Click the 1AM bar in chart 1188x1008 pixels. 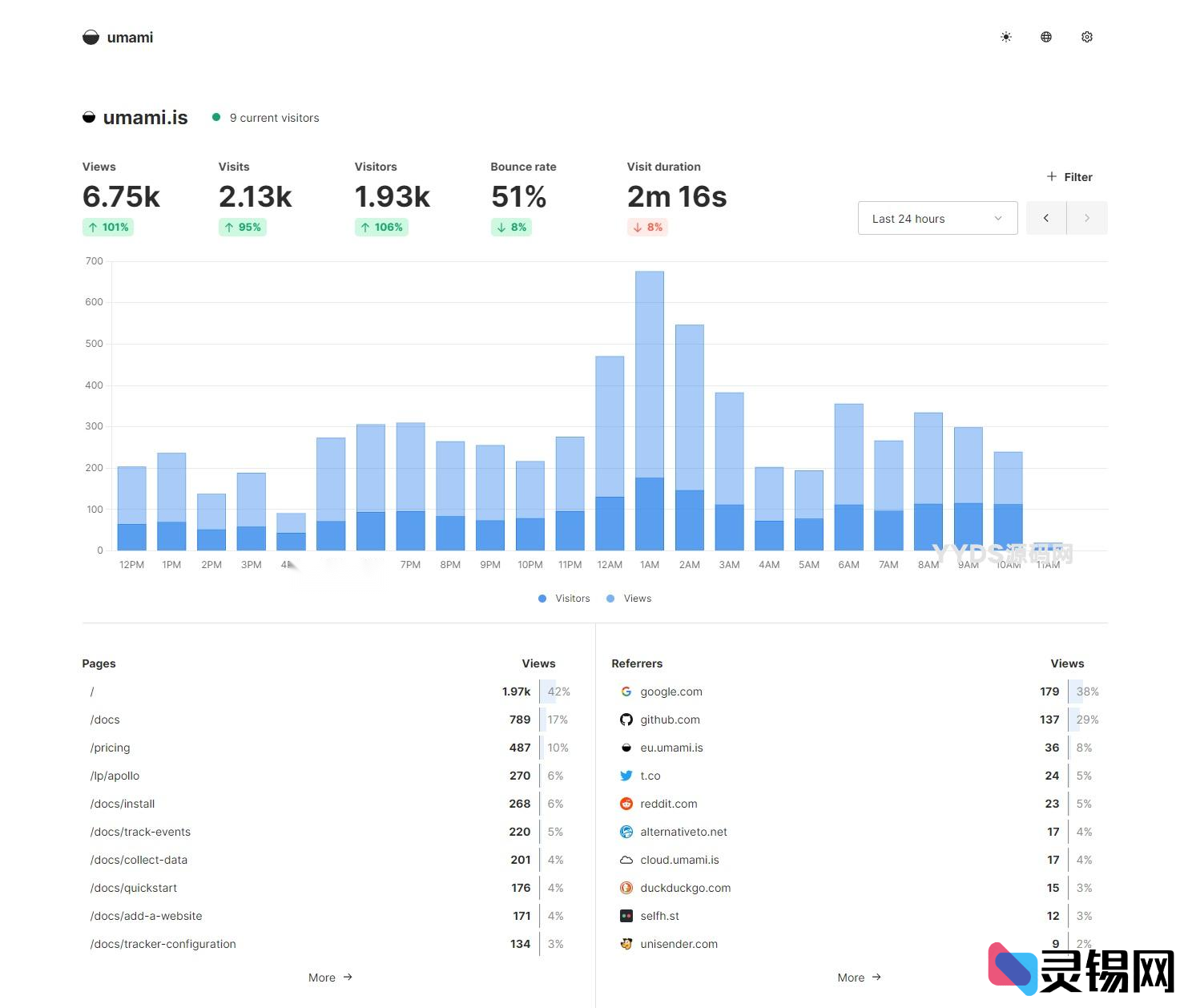[650, 411]
